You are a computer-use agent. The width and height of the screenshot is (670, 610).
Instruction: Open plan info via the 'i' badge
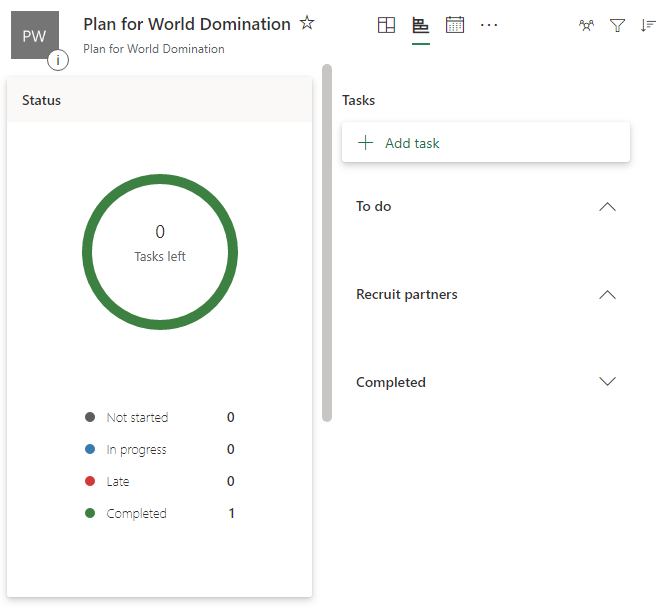pyautogui.click(x=58, y=60)
